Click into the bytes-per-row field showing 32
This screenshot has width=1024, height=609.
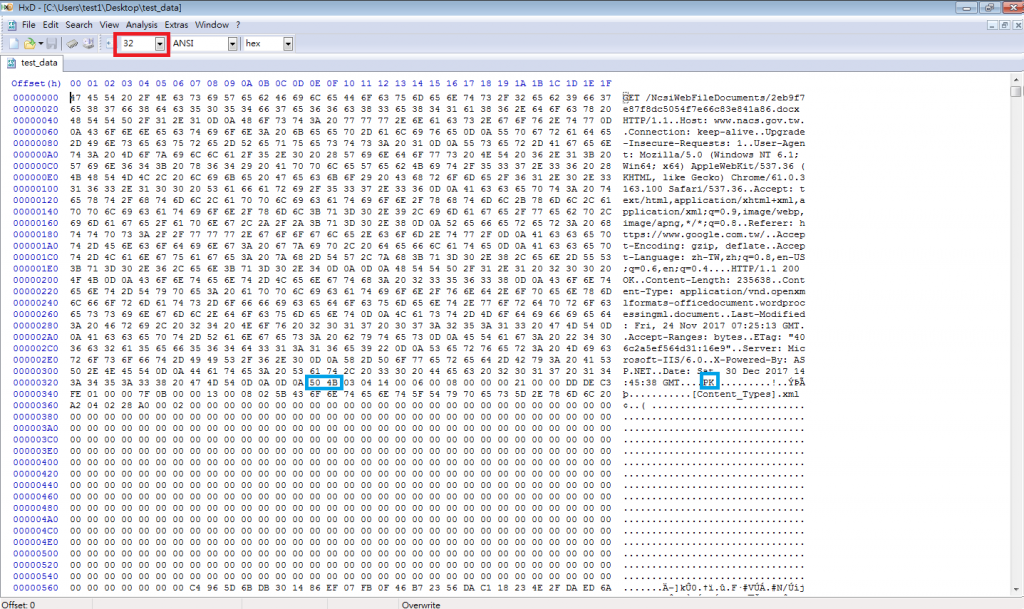136,44
